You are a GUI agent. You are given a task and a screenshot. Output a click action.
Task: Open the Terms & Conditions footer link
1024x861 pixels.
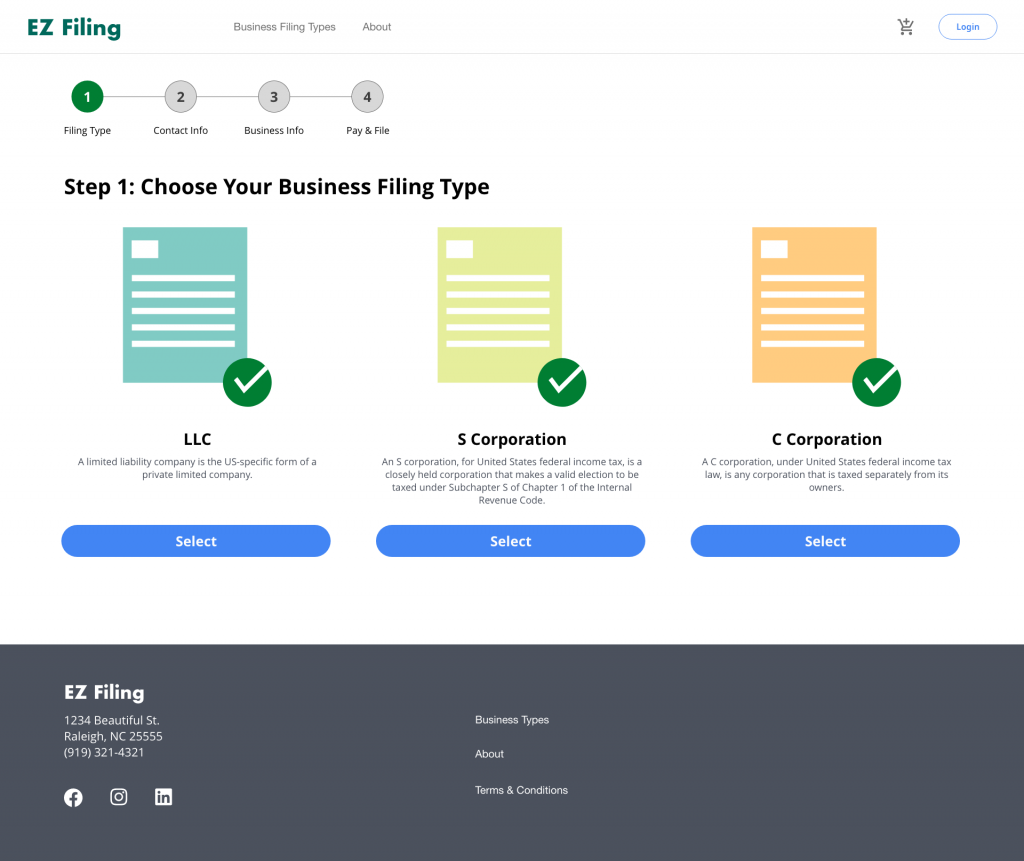521,790
